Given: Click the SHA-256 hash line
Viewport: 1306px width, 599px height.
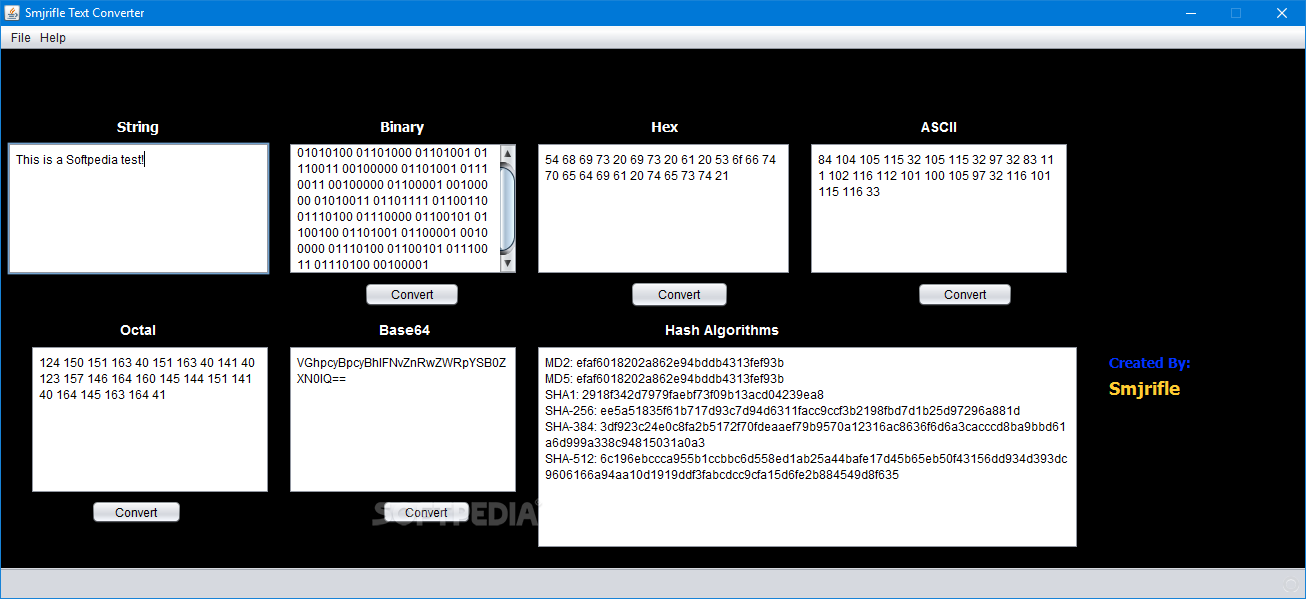Looking at the screenshot, I should click(x=782, y=410).
